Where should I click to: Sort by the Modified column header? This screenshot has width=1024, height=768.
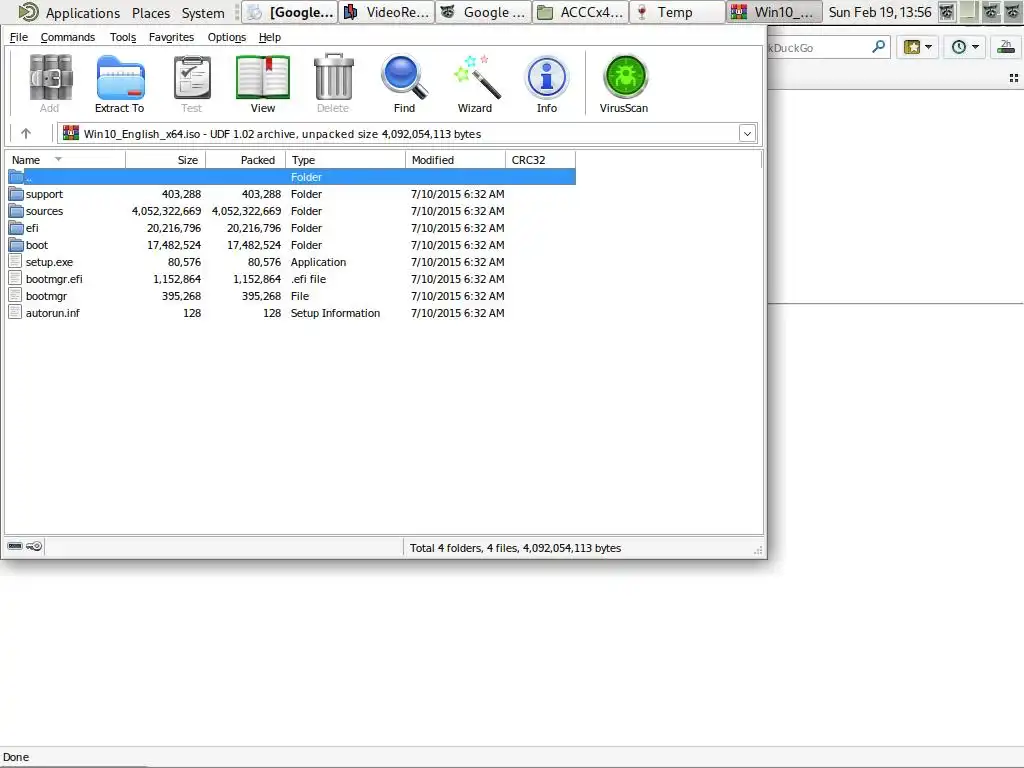coord(455,160)
